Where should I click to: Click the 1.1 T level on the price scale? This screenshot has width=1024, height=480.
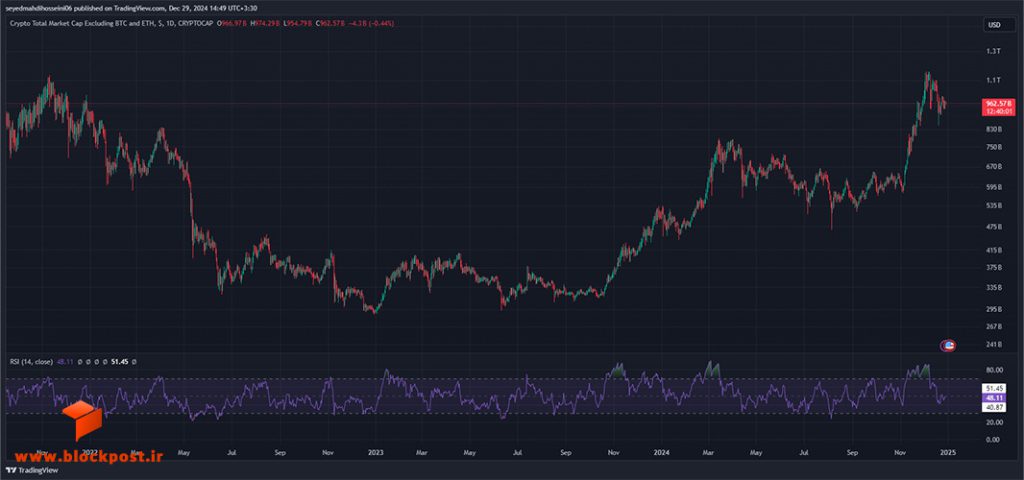993,80
